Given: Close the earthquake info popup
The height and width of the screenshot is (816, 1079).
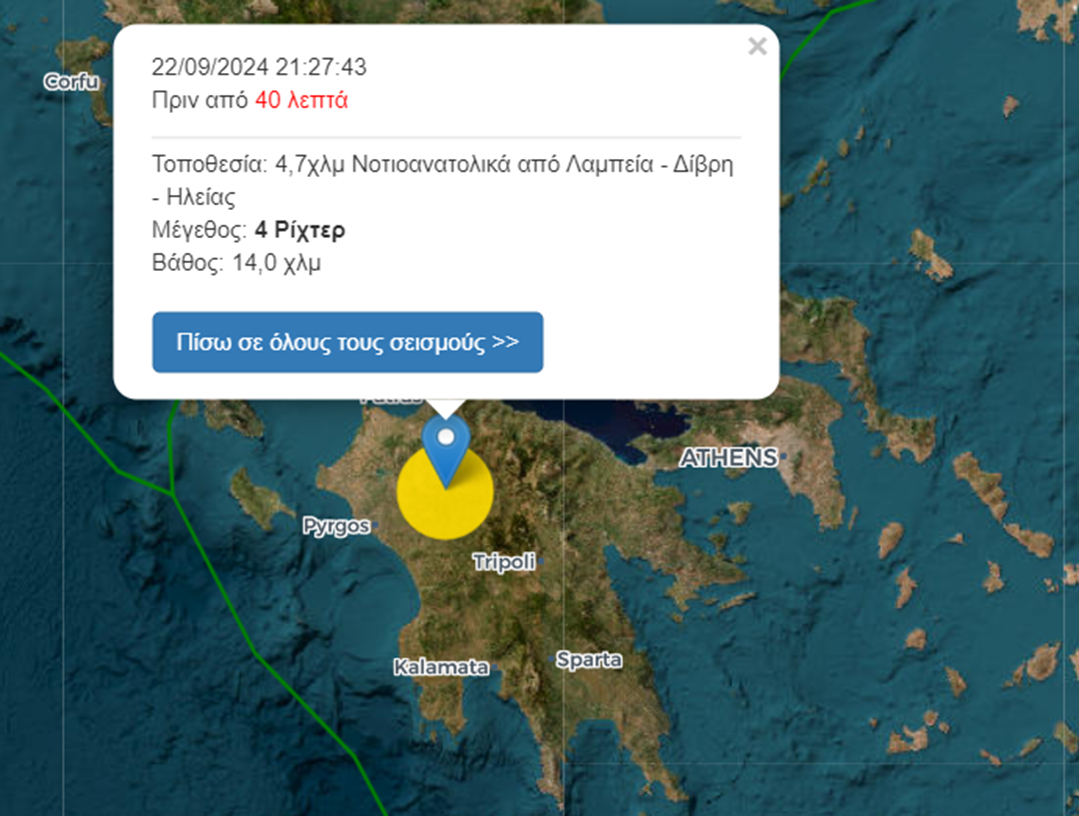Looking at the screenshot, I should (757, 46).
